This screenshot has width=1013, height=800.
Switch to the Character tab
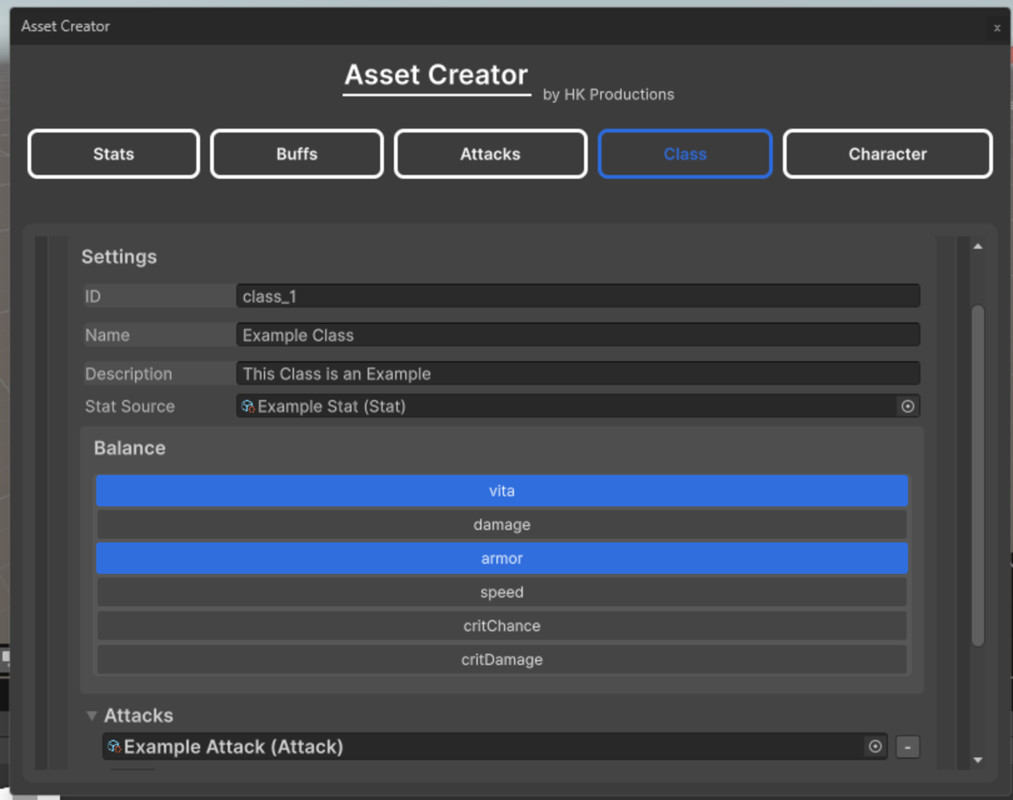point(887,153)
